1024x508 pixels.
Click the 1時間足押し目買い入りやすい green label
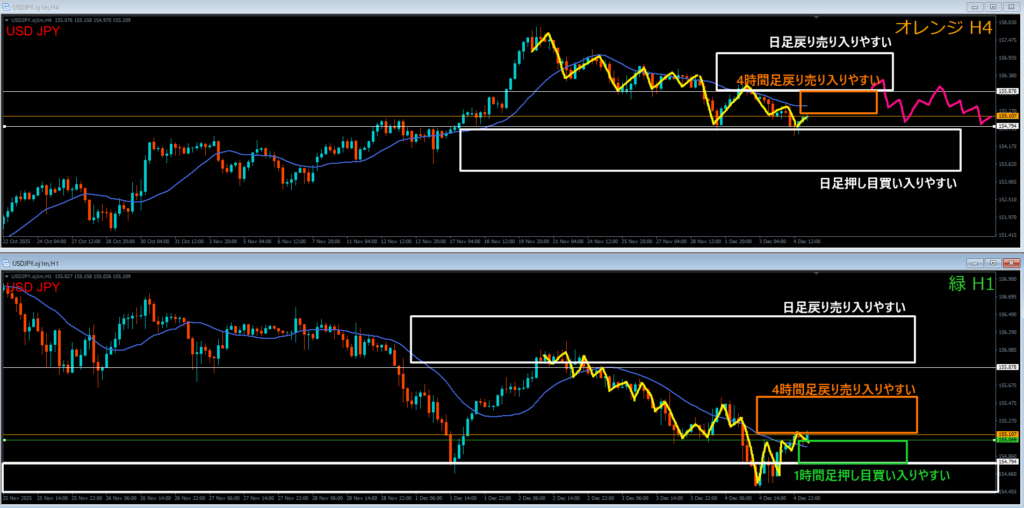coord(871,475)
